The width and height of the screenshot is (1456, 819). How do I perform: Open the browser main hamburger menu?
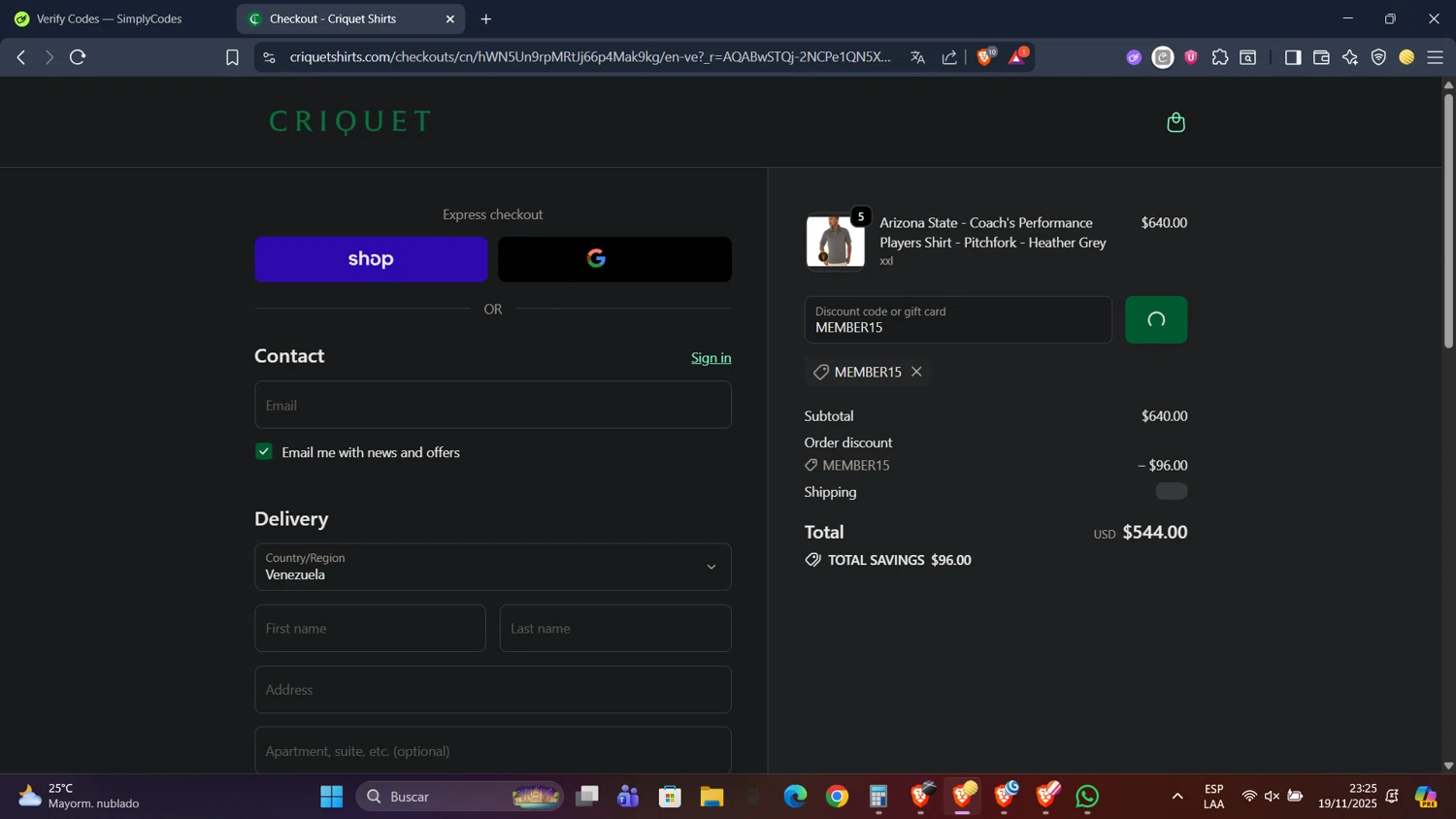(x=1435, y=57)
